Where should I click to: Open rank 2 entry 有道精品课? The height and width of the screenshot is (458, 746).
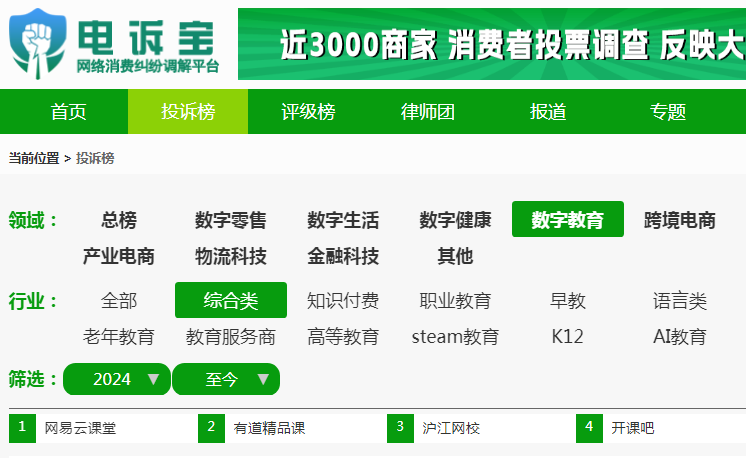click(269, 428)
